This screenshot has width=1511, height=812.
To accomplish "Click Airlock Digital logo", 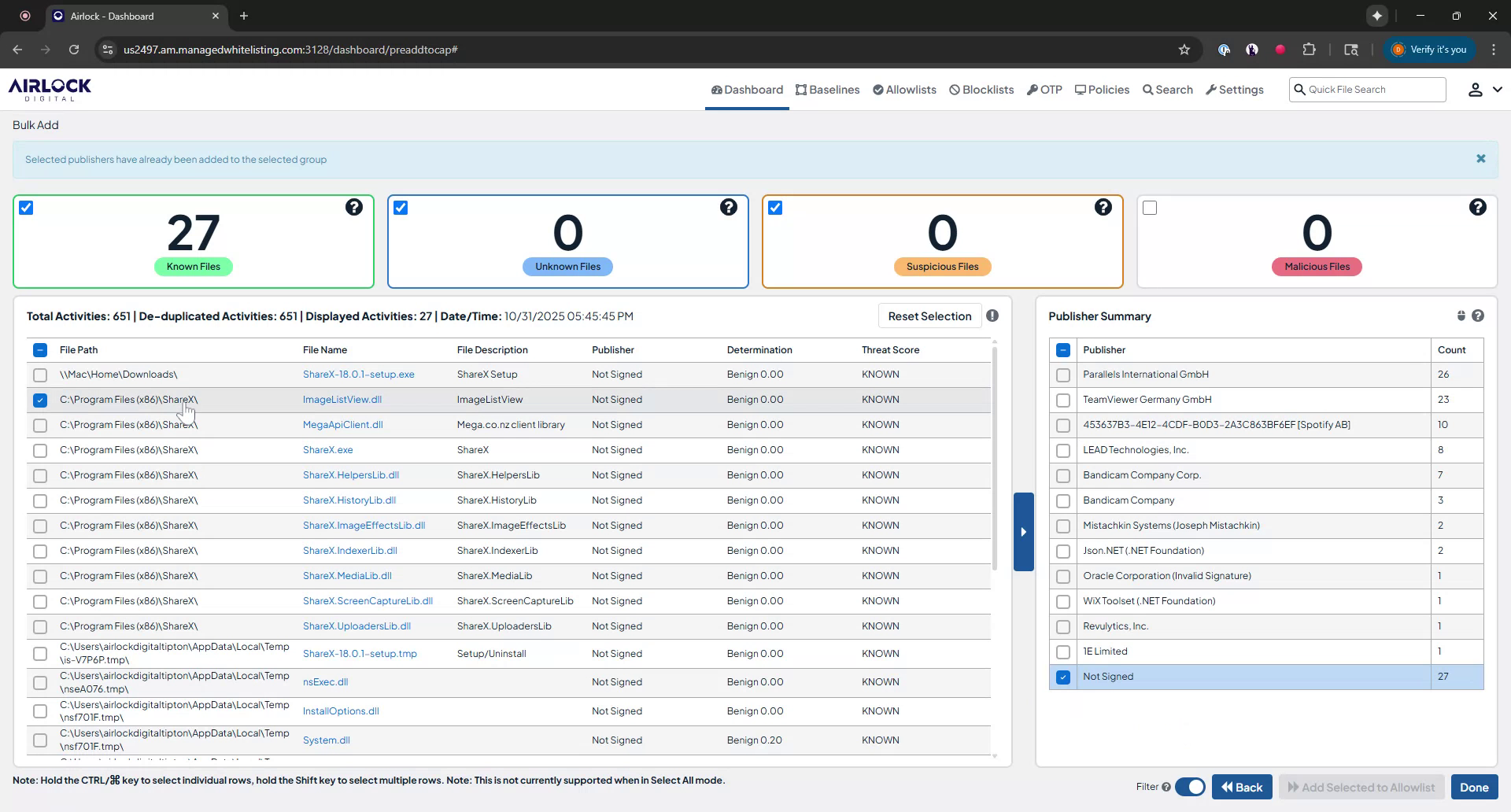I will 50,89.
